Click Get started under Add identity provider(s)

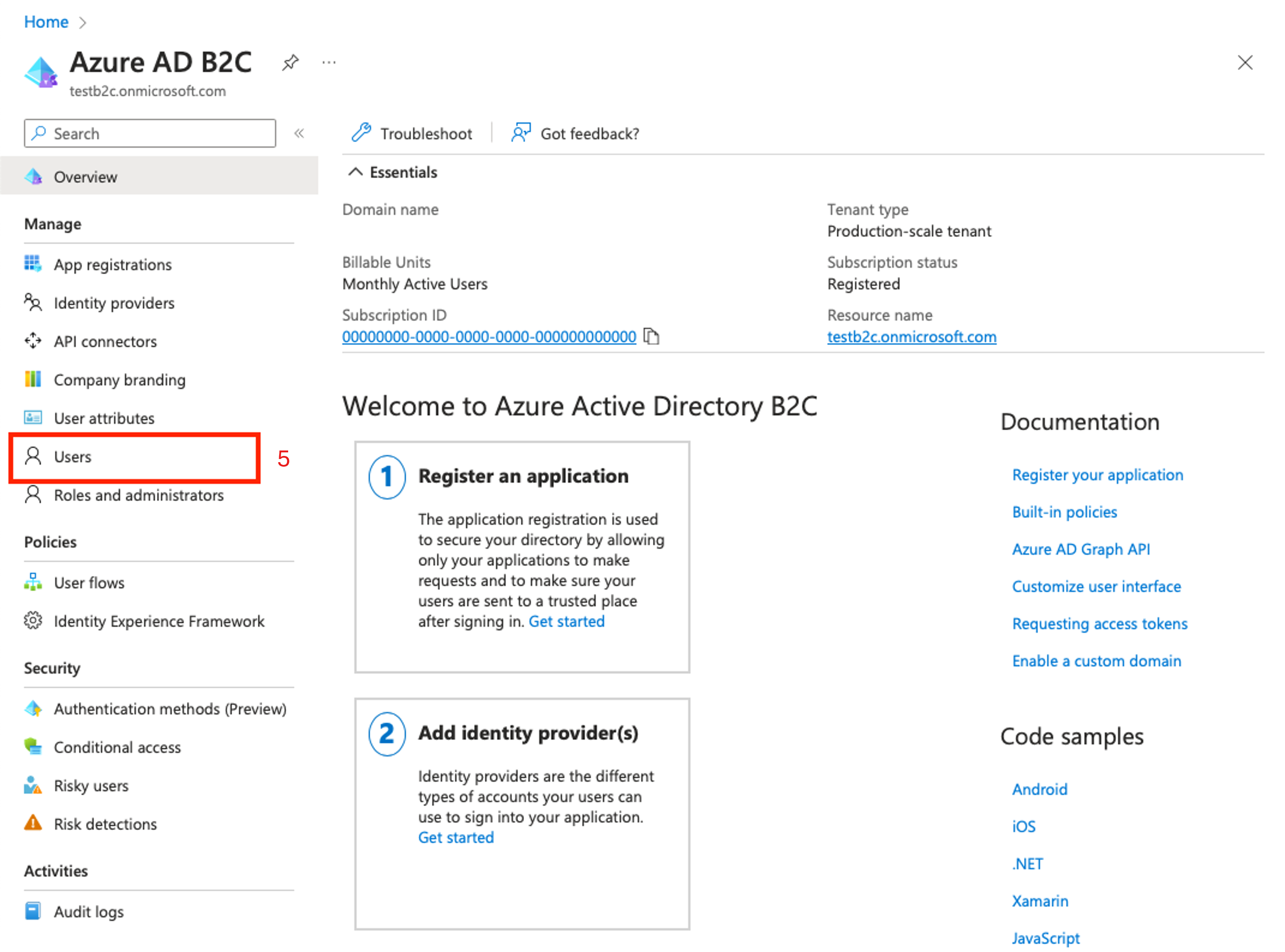click(456, 837)
